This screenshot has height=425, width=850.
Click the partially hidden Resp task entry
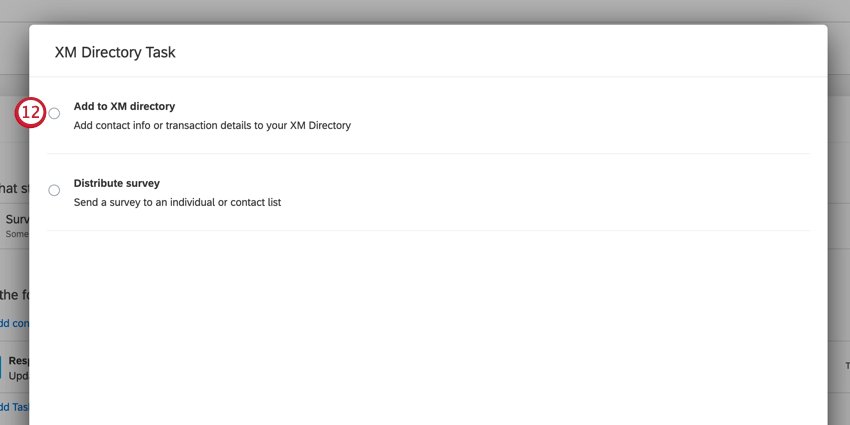coord(18,360)
